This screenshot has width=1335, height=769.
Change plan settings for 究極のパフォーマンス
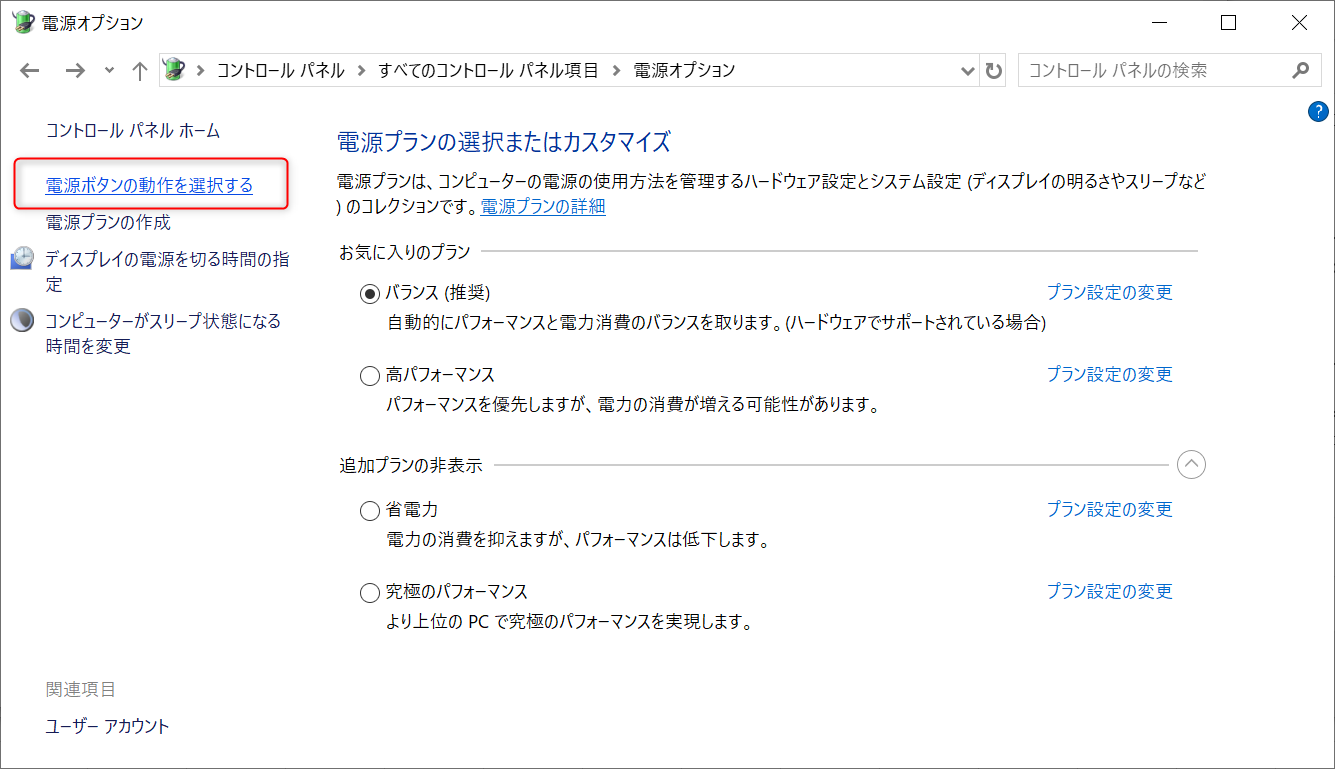pos(1109,591)
